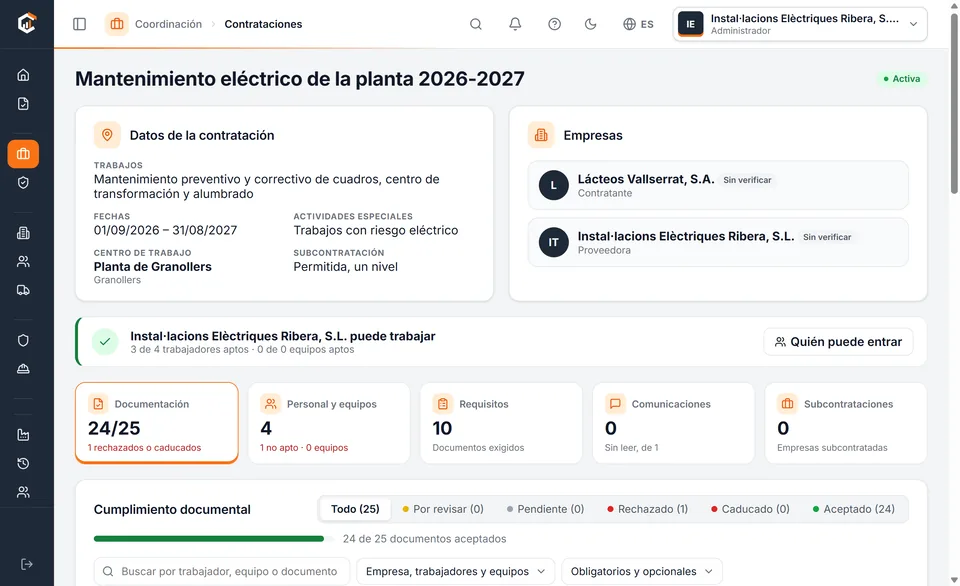Open Planta de Granollers work center
The width and height of the screenshot is (960, 586).
pos(152,266)
